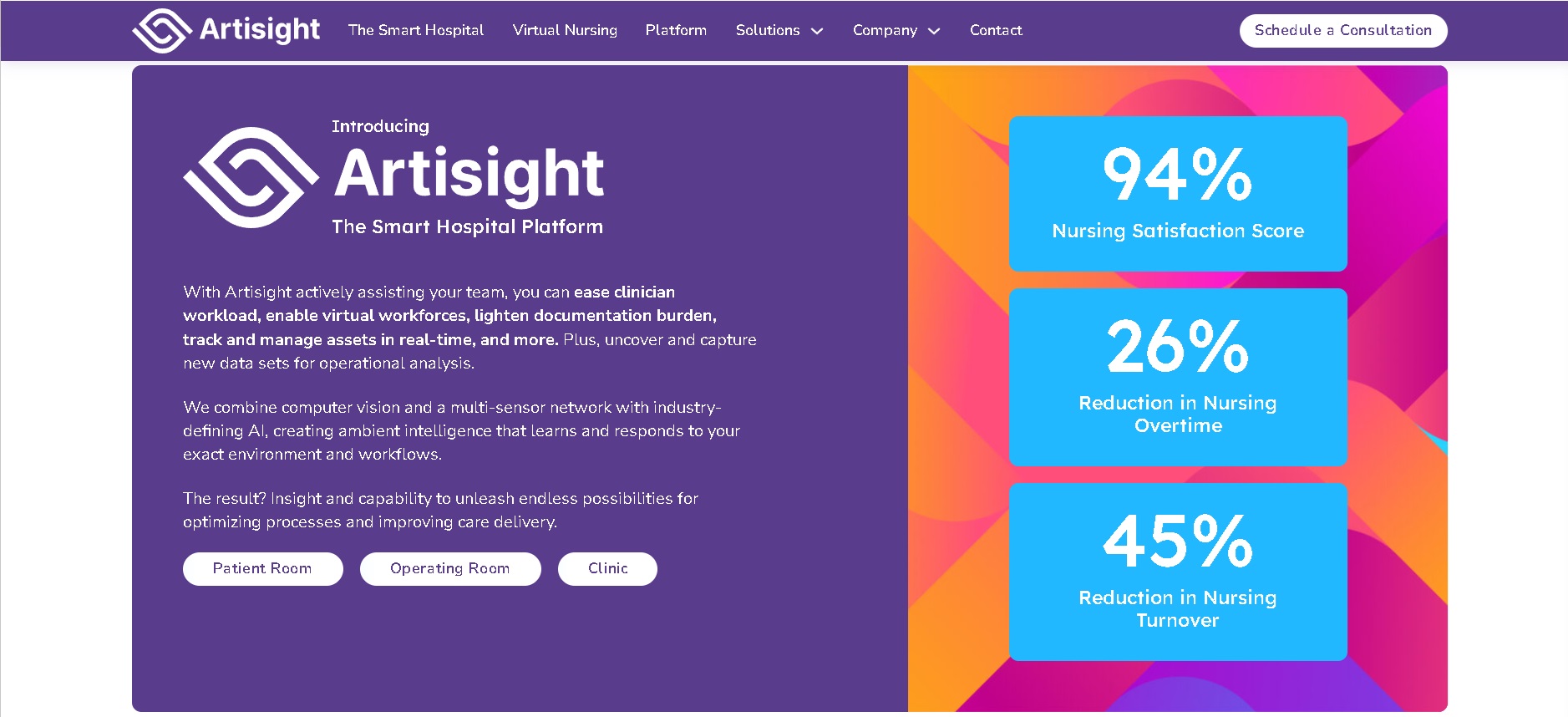The image size is (1568, 717).
Task: Open The Smart Hospital menu item
Action: tap(415, 30)
